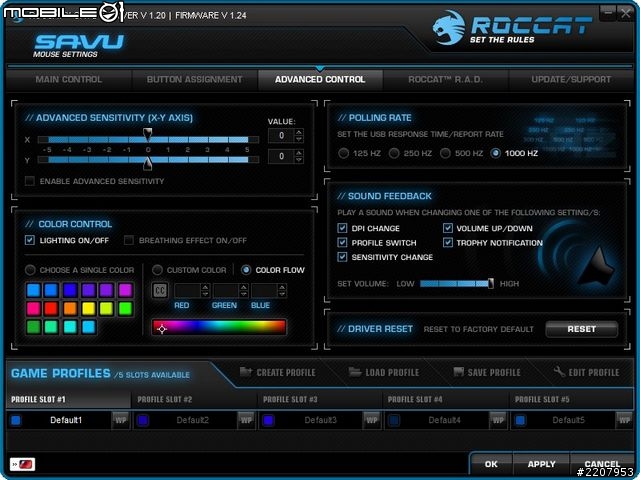
Task: Pick the orange color swatch
Action: (70, 309)
